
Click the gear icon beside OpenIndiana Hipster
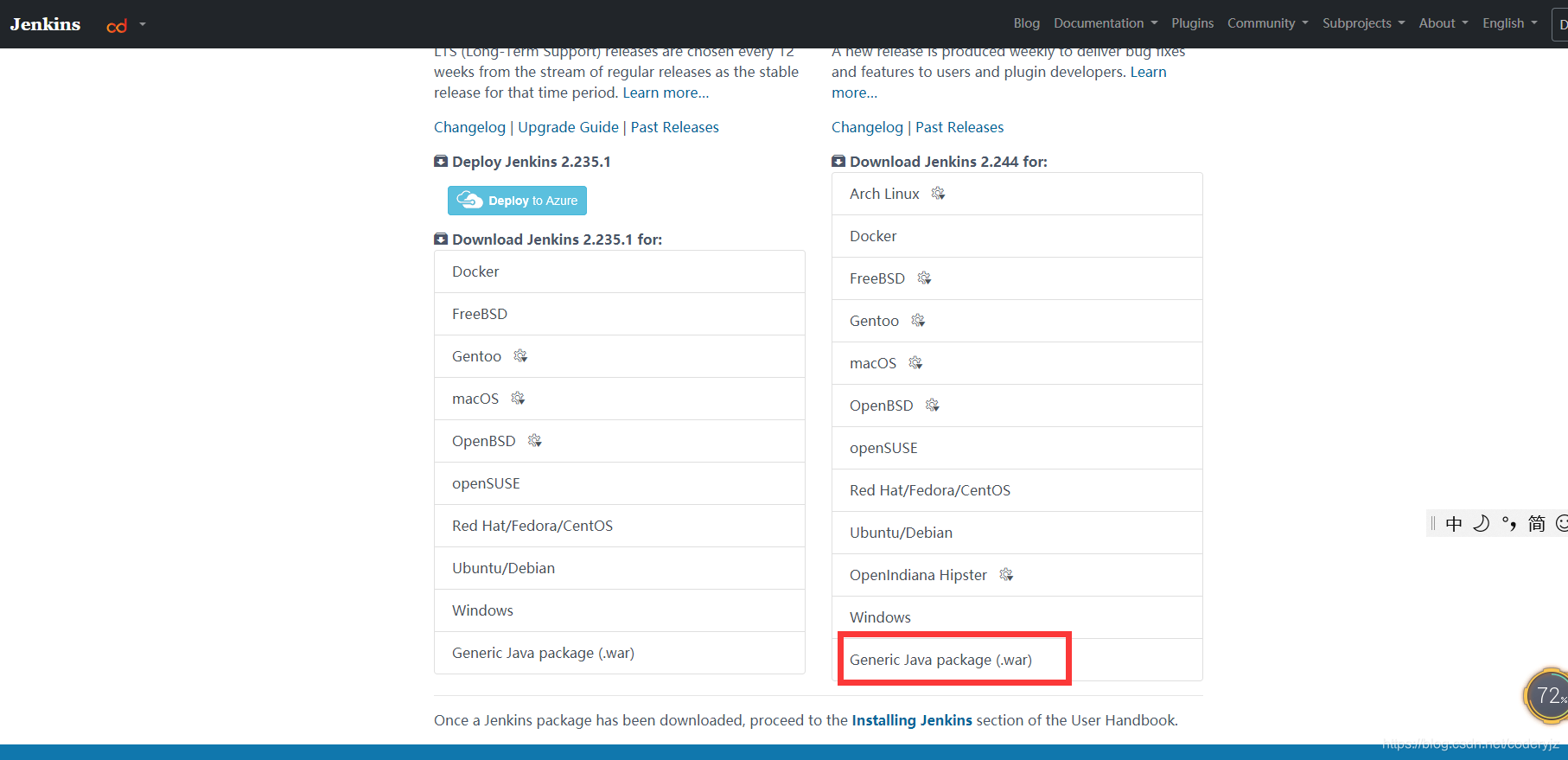click(x=1006, y=575)
